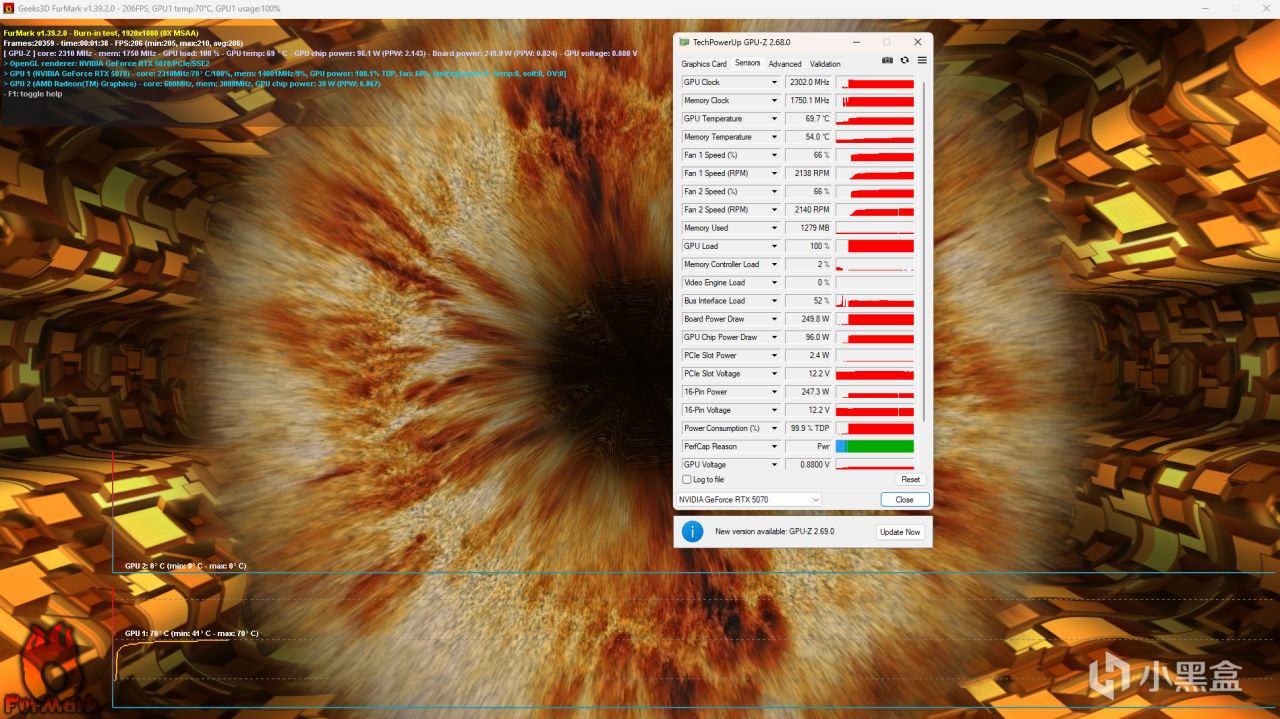
Task: Enable the Log to file checkbox
Action: (687, 479)
